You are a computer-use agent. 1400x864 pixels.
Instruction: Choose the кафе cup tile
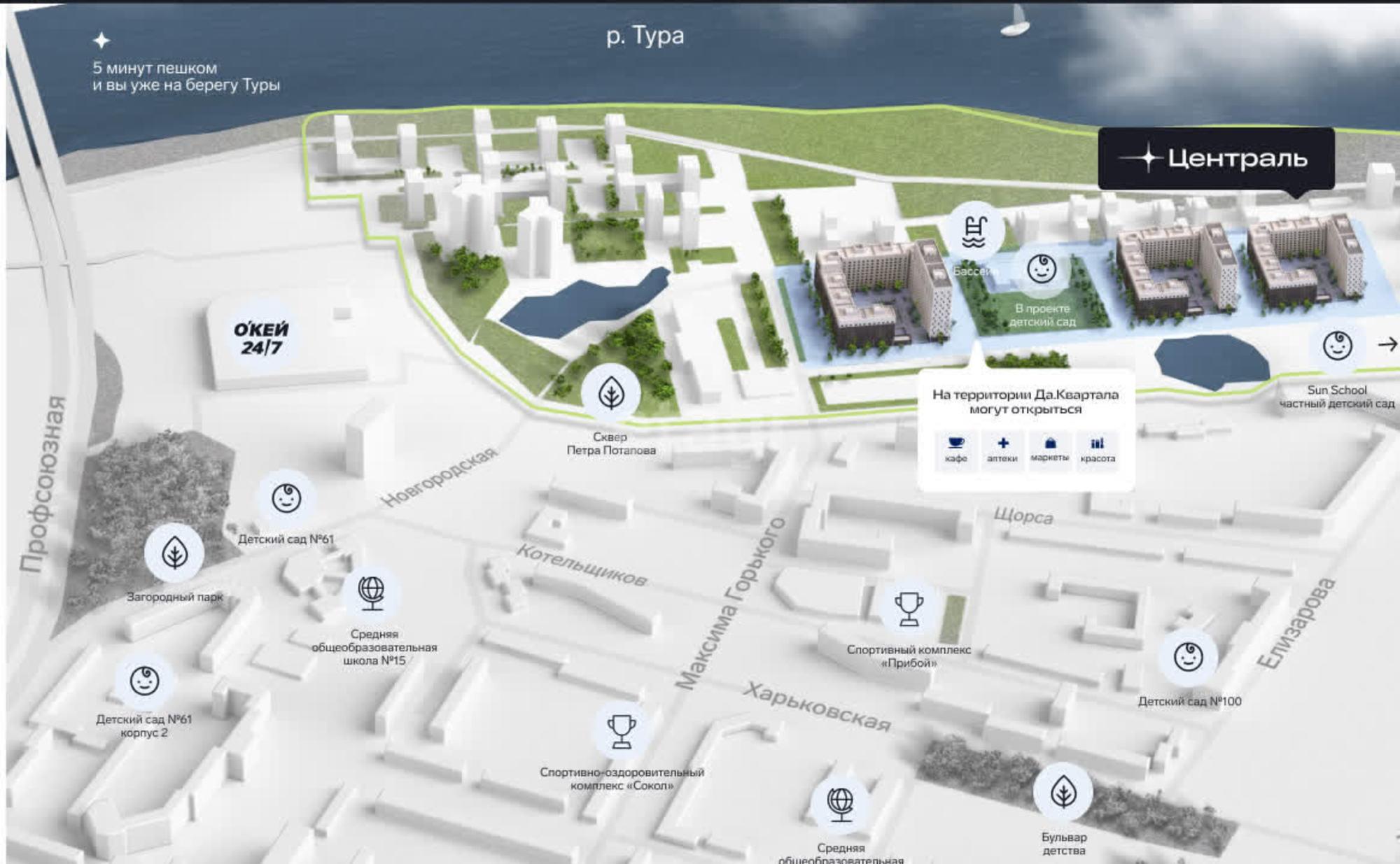coord(955,450)
